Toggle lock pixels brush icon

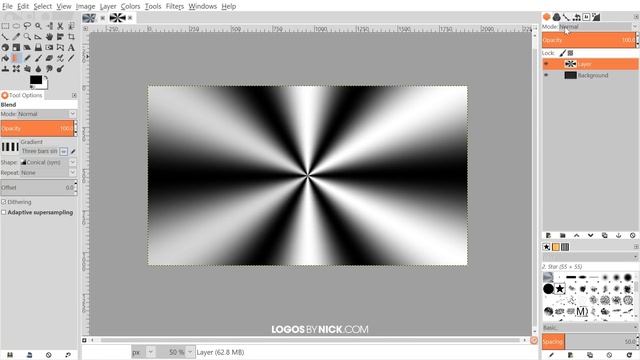[562, 53]
